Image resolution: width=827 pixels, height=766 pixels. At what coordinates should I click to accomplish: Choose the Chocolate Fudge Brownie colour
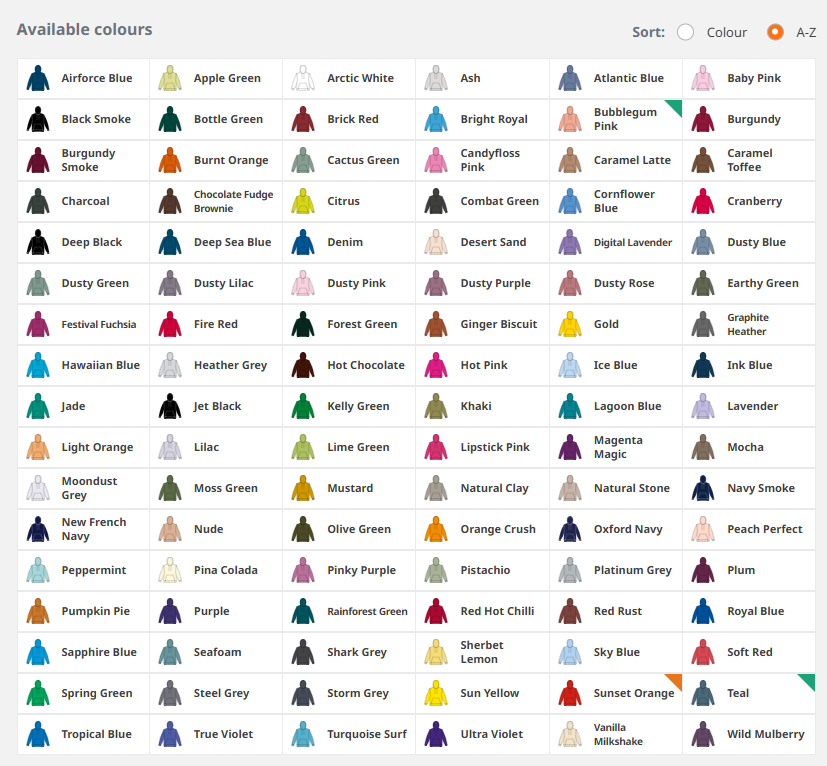coord(216,201)
